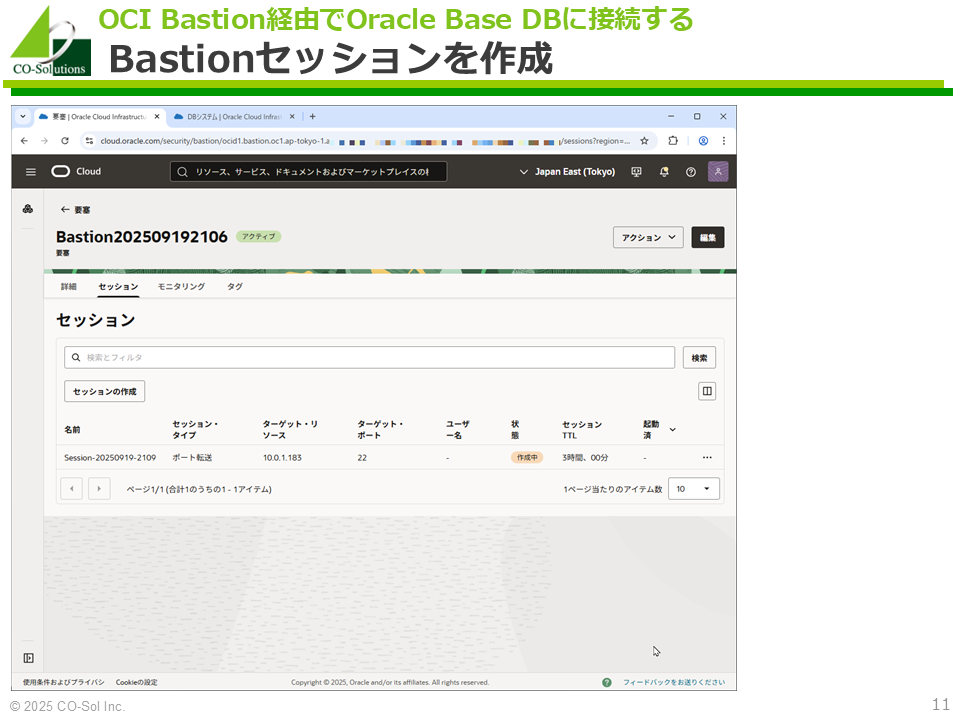This screenshot has width=960, height=720.
Task: Select the 要塞 Oracle Cloud browser tab
Action: pos(100,116)
